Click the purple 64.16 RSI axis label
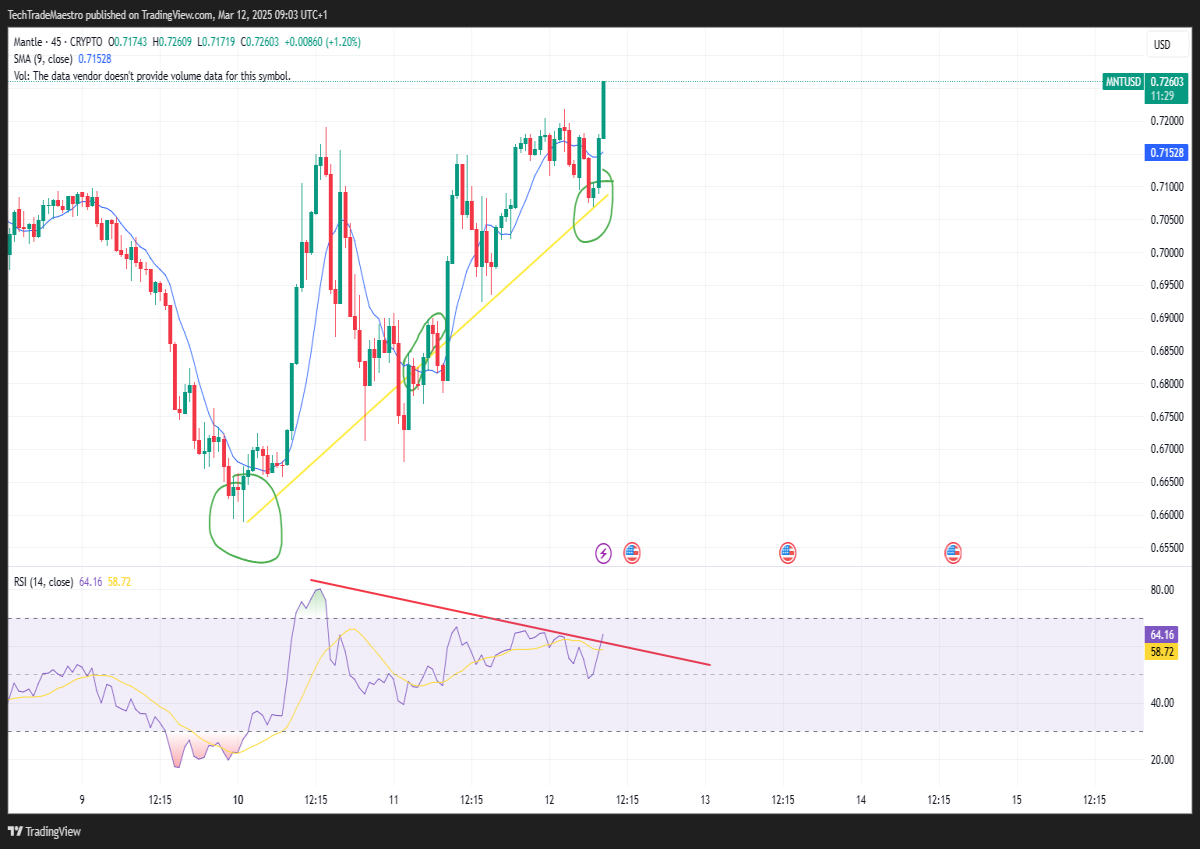1200x849 pixels. point(1161,635)
